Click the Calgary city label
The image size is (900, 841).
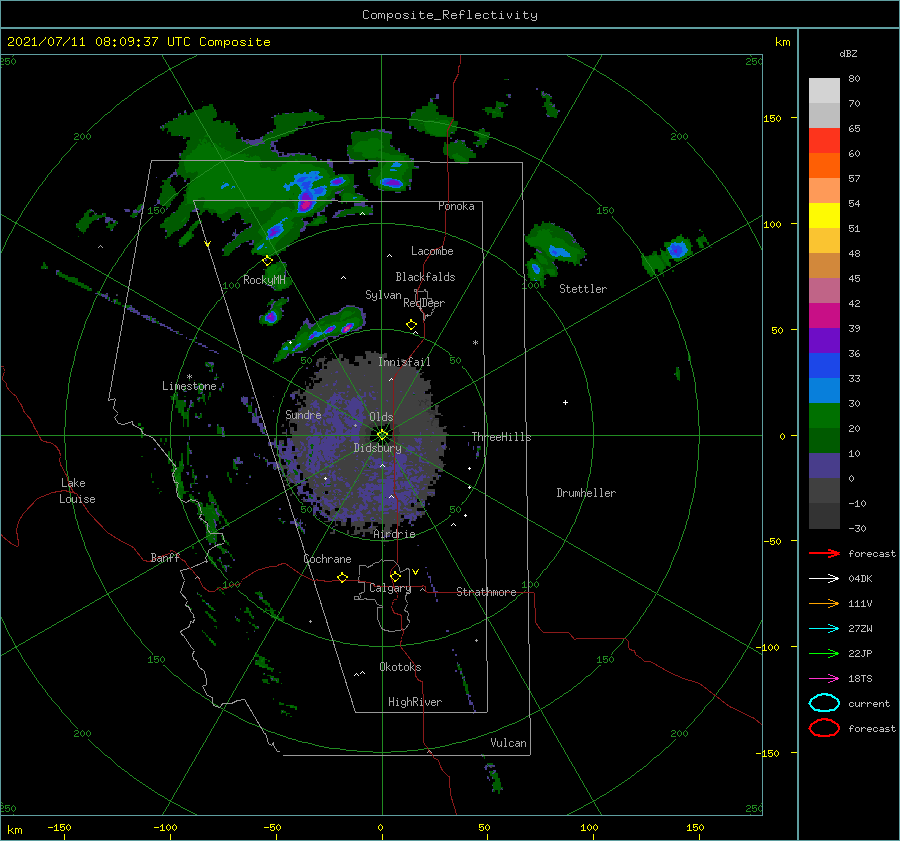(x=390, y=588)
